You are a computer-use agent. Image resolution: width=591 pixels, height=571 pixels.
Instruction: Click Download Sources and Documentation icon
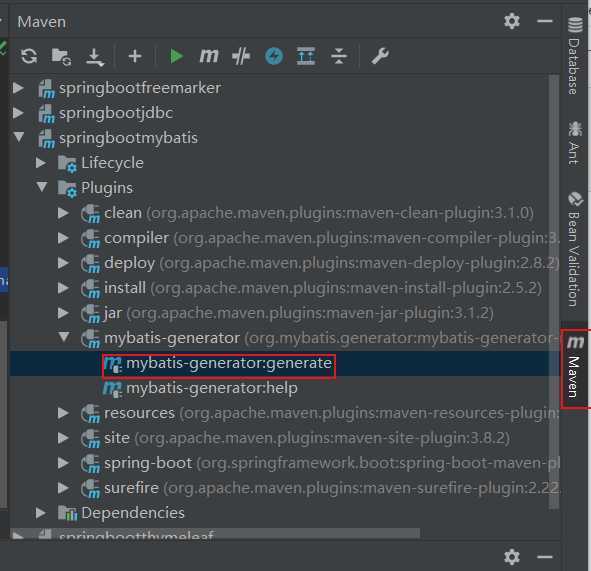[95, 57]
